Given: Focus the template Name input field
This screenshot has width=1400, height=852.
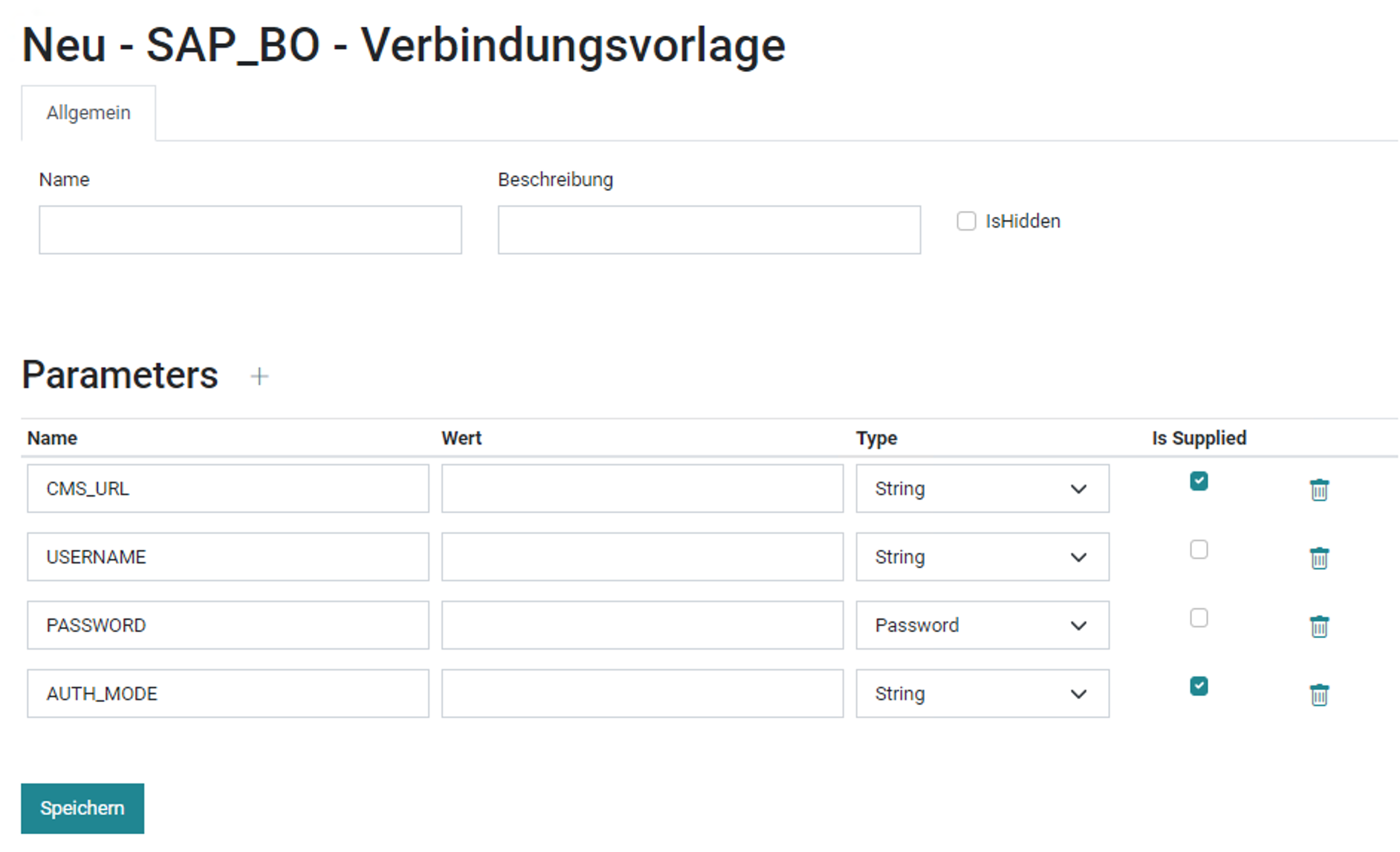Looking at the screenshot, I should [x=250, y=230].
